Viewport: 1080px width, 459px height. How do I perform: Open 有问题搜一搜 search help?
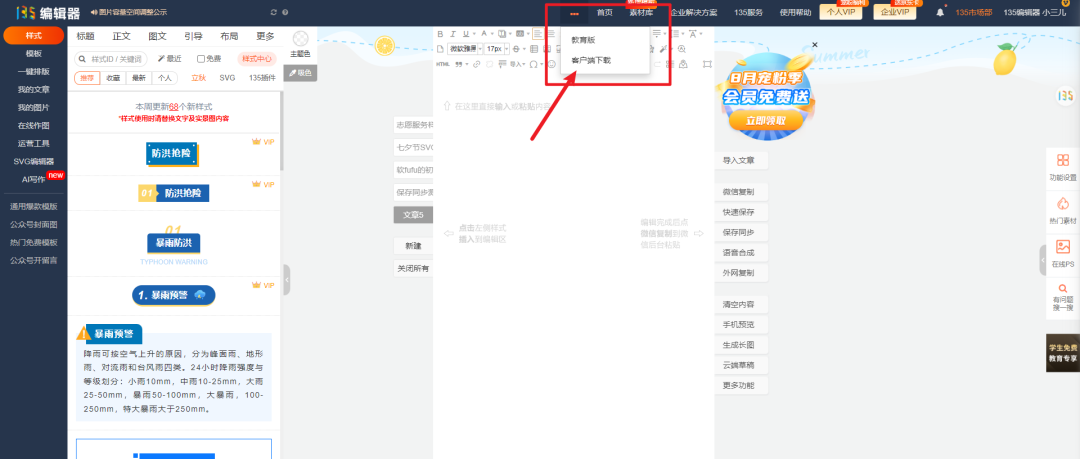tap(1063, 298)
